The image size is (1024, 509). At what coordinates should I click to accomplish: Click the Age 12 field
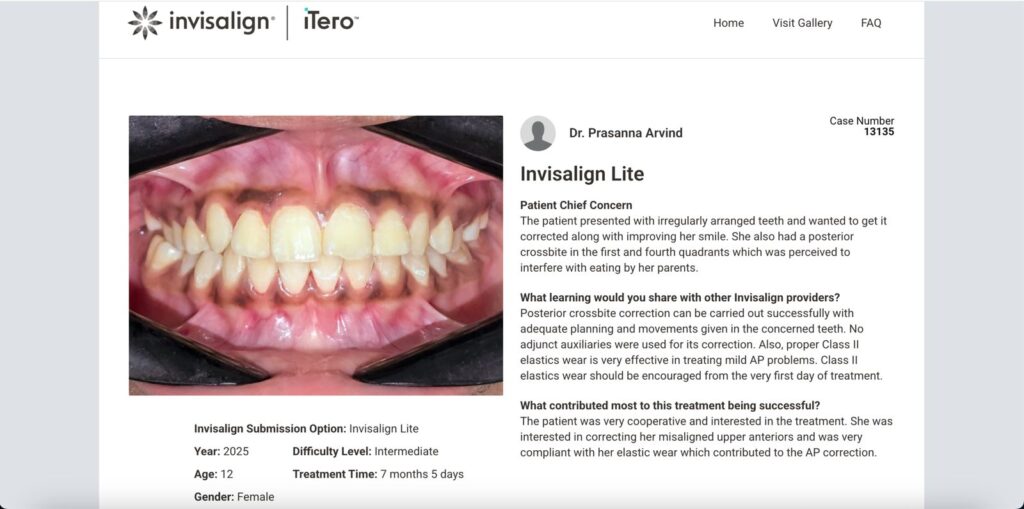tap(214, 474)
